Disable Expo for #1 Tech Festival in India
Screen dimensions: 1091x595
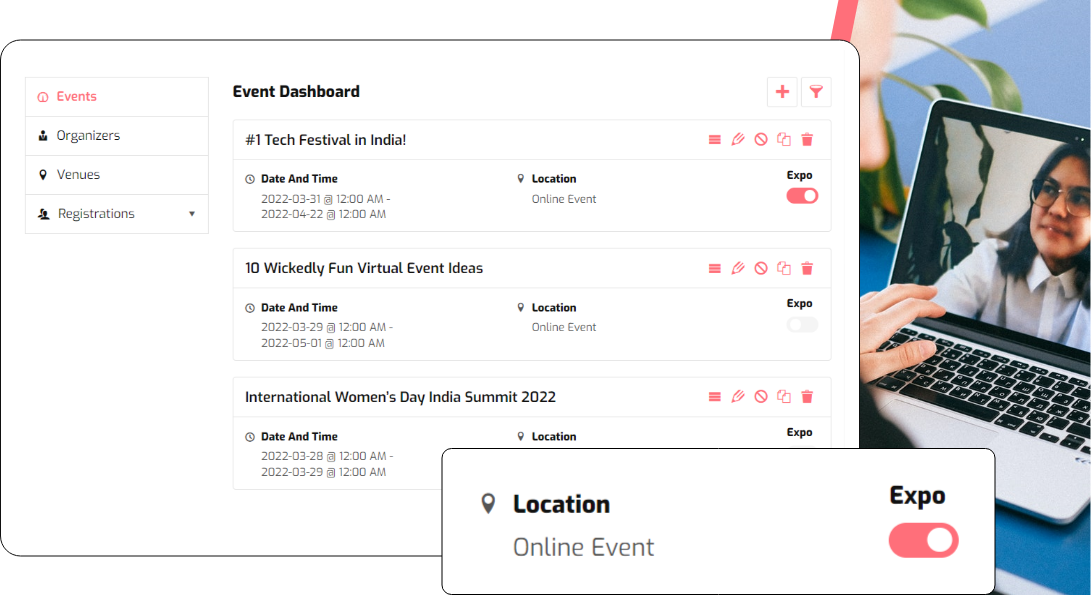[801, 196]
